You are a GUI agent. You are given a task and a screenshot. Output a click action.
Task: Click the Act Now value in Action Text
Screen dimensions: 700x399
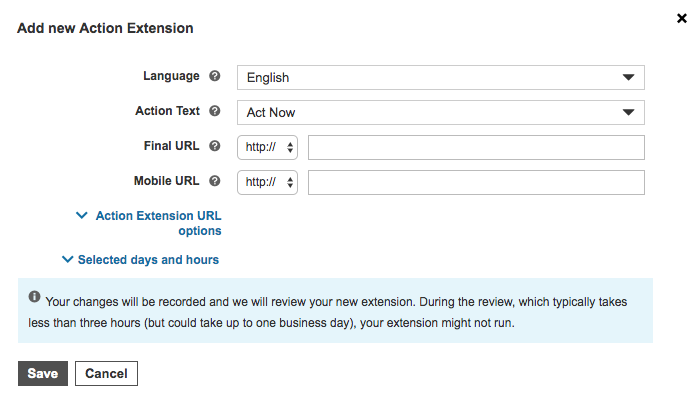click(x=271, y=112)
